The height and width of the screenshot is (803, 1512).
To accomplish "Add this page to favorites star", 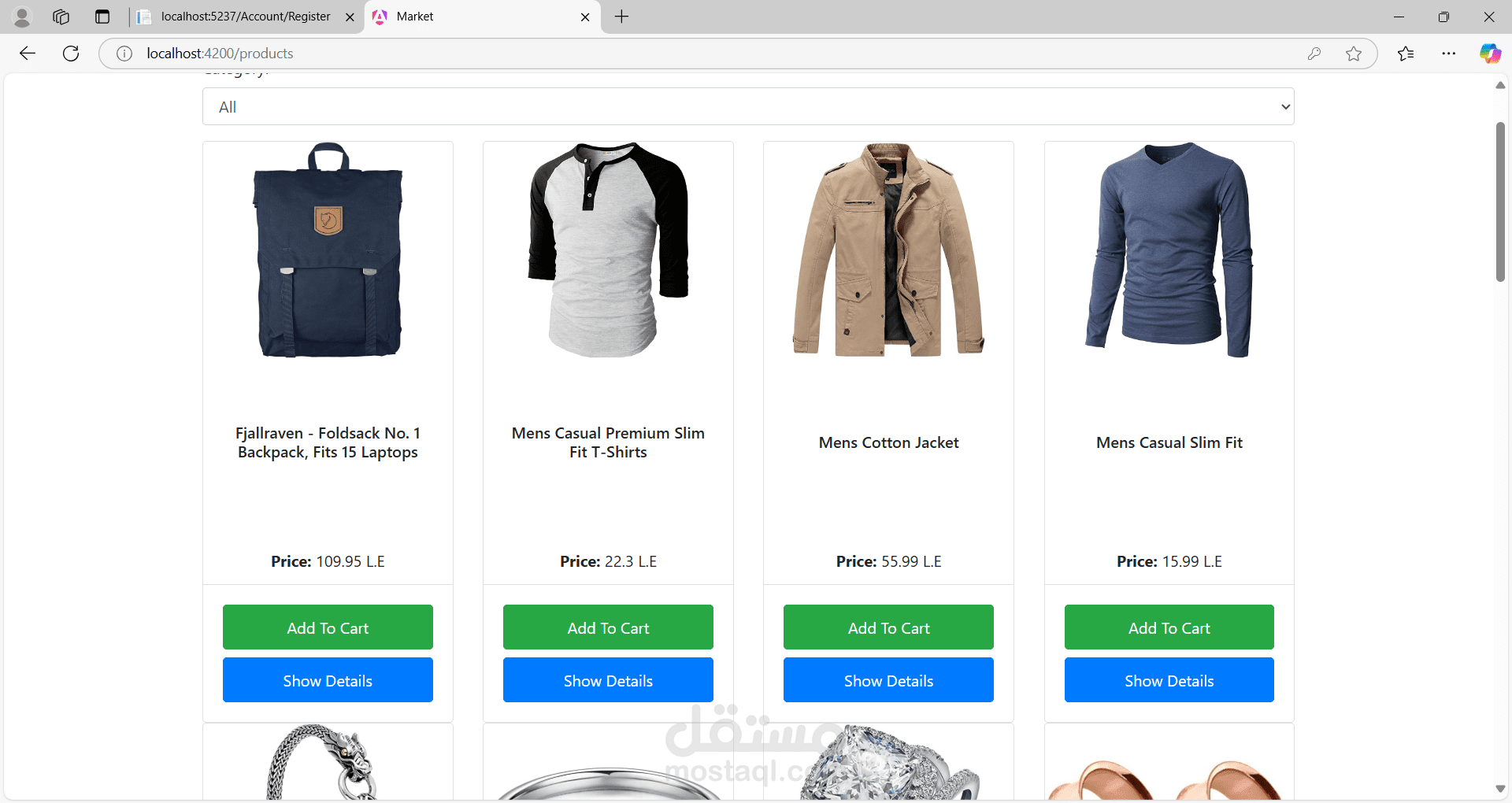I will click(1354, 54).
